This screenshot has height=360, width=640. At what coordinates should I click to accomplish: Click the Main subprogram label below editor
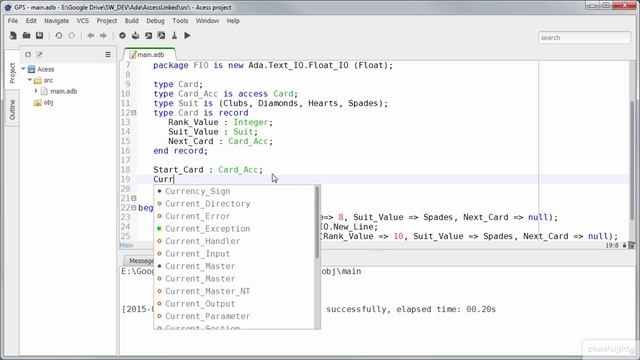[126, 245]
